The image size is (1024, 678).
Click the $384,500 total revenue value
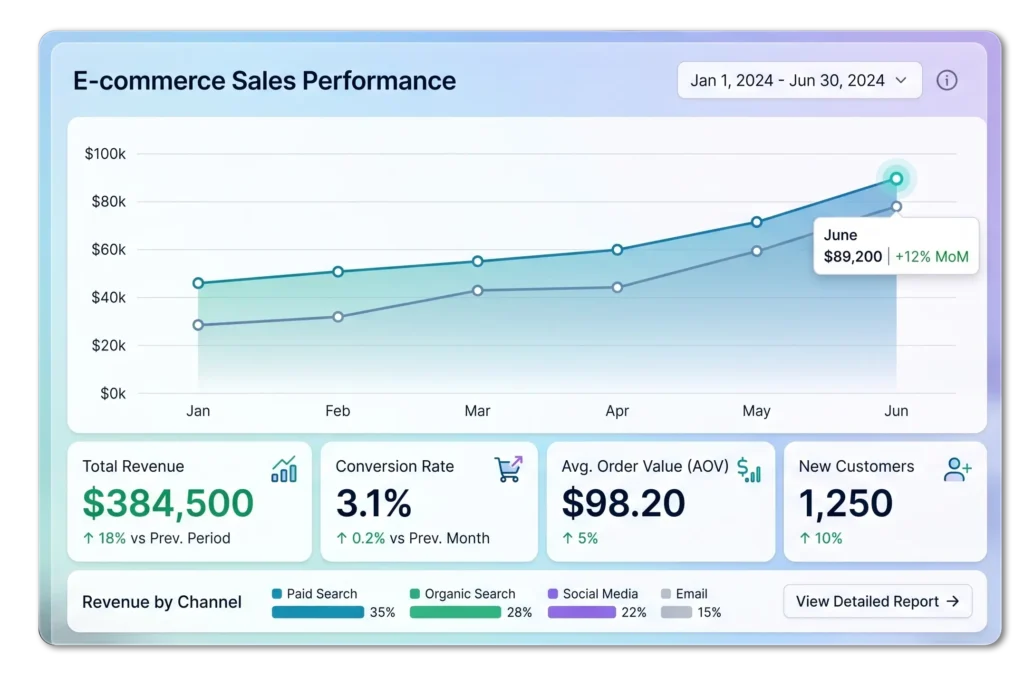click(168, 503)
